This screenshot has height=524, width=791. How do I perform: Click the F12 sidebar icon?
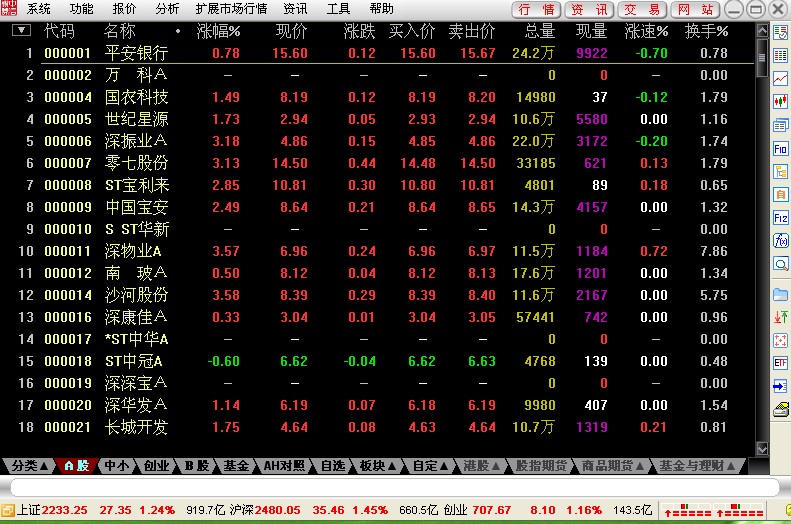click(x=780, y=217)
